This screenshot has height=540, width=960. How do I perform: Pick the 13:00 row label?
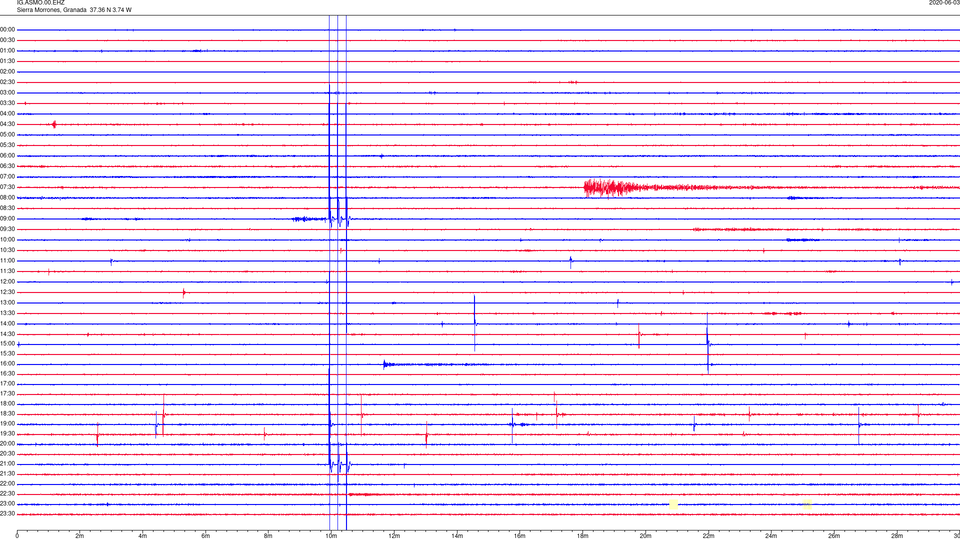coord(8,302)
